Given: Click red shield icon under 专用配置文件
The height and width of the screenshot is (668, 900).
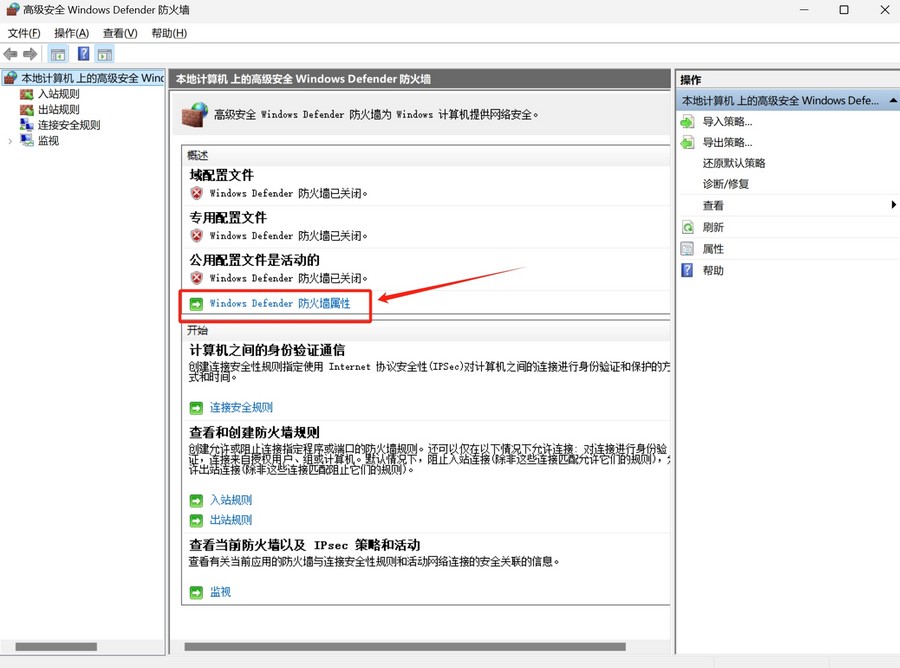Looking at the screenshot, I should coord(196,236).
